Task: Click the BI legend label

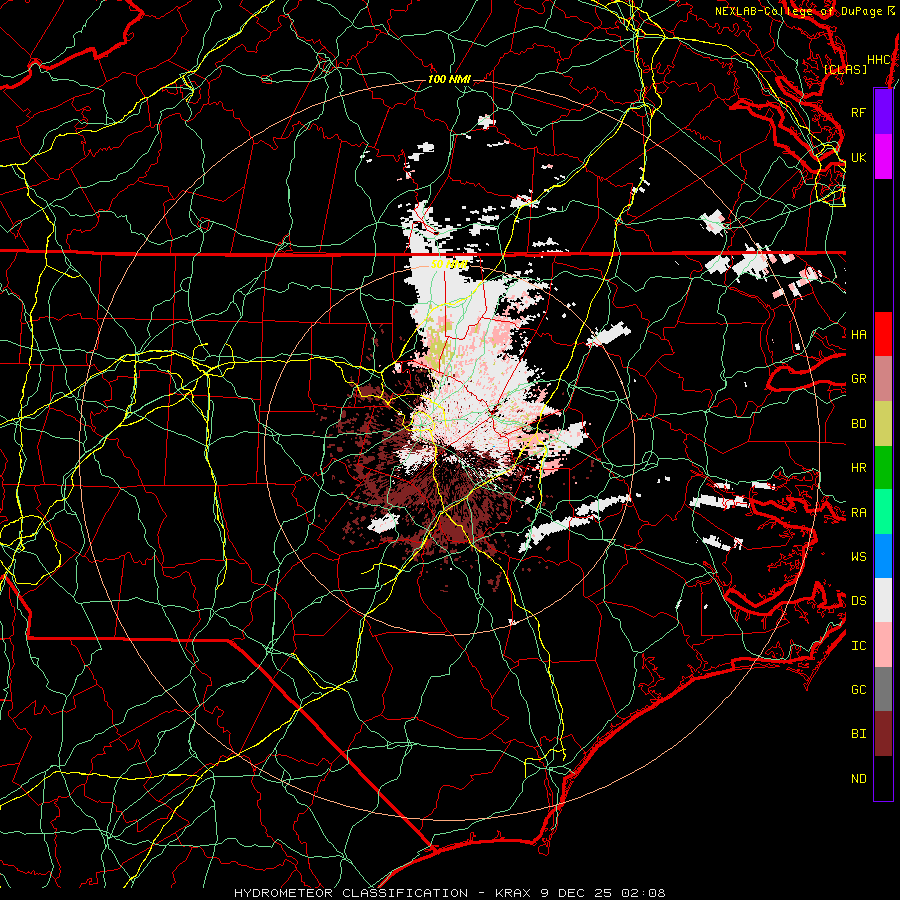Action: 859,734
